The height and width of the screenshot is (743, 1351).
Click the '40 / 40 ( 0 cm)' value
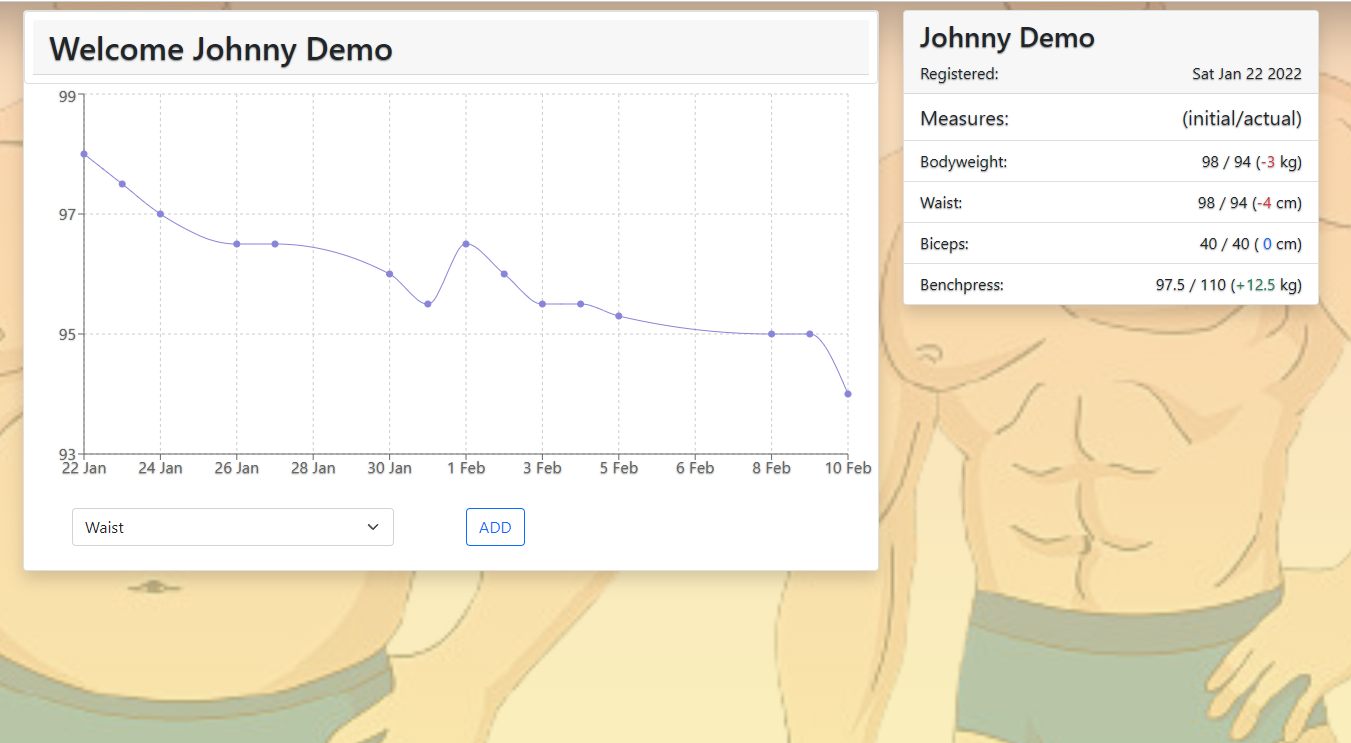(1251, 244)
